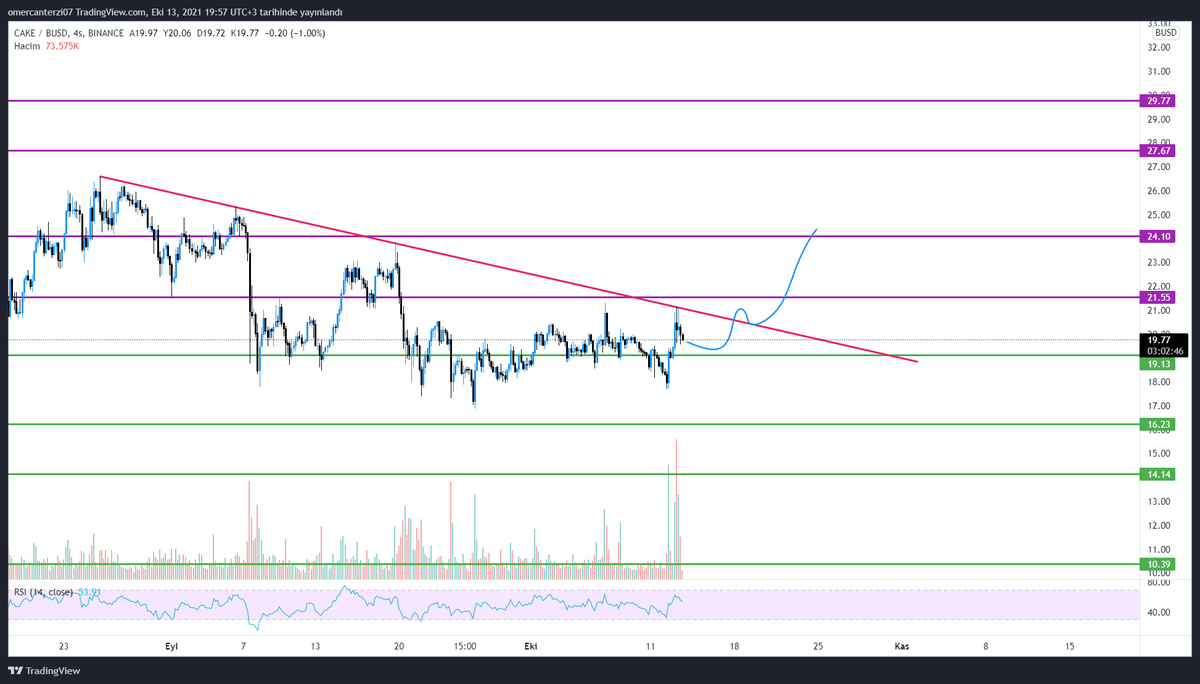Click the 40.00 tick on RSI axis

click(x=1159, y=612)
